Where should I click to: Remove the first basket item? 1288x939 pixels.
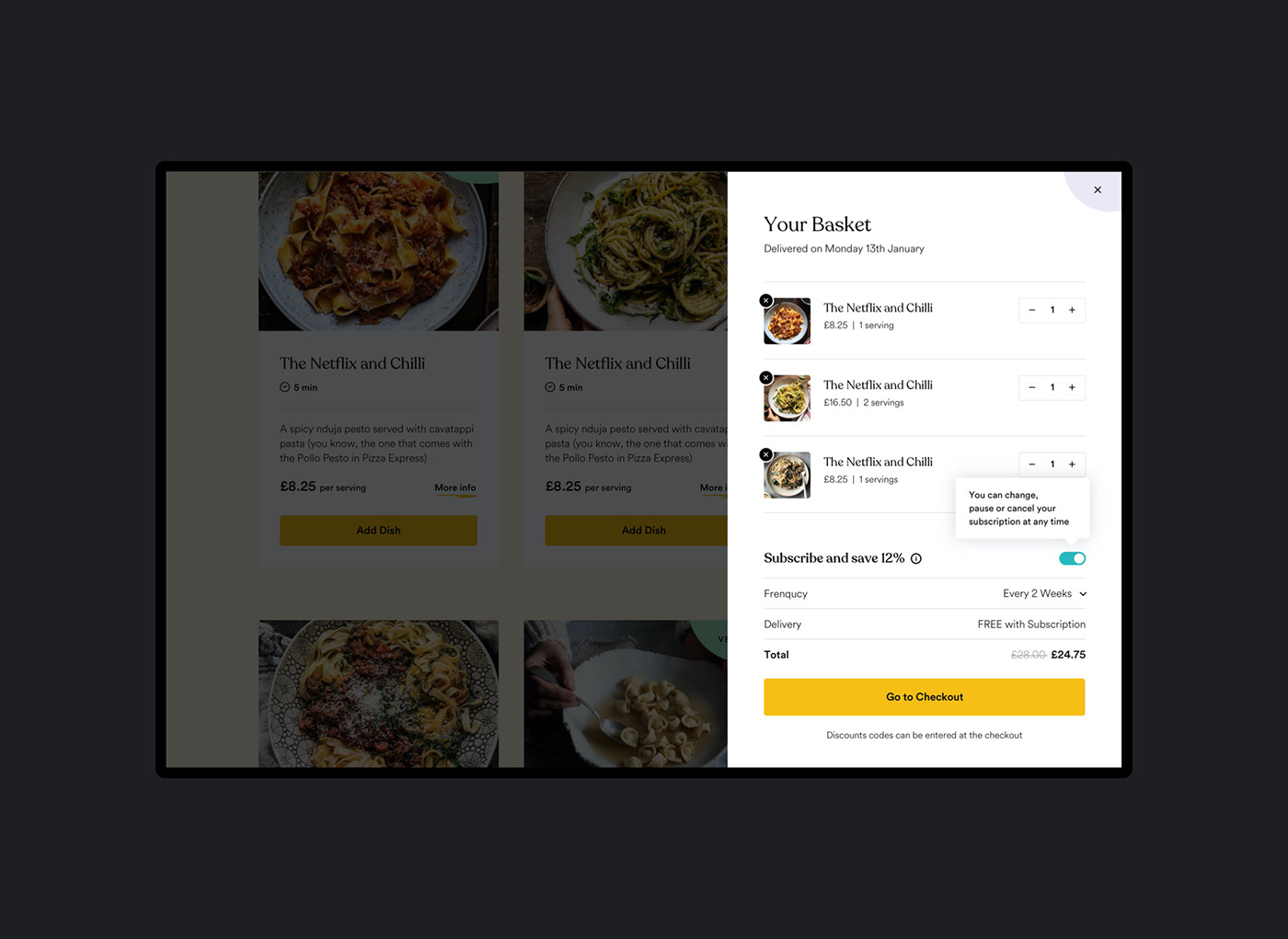point(765,301)
